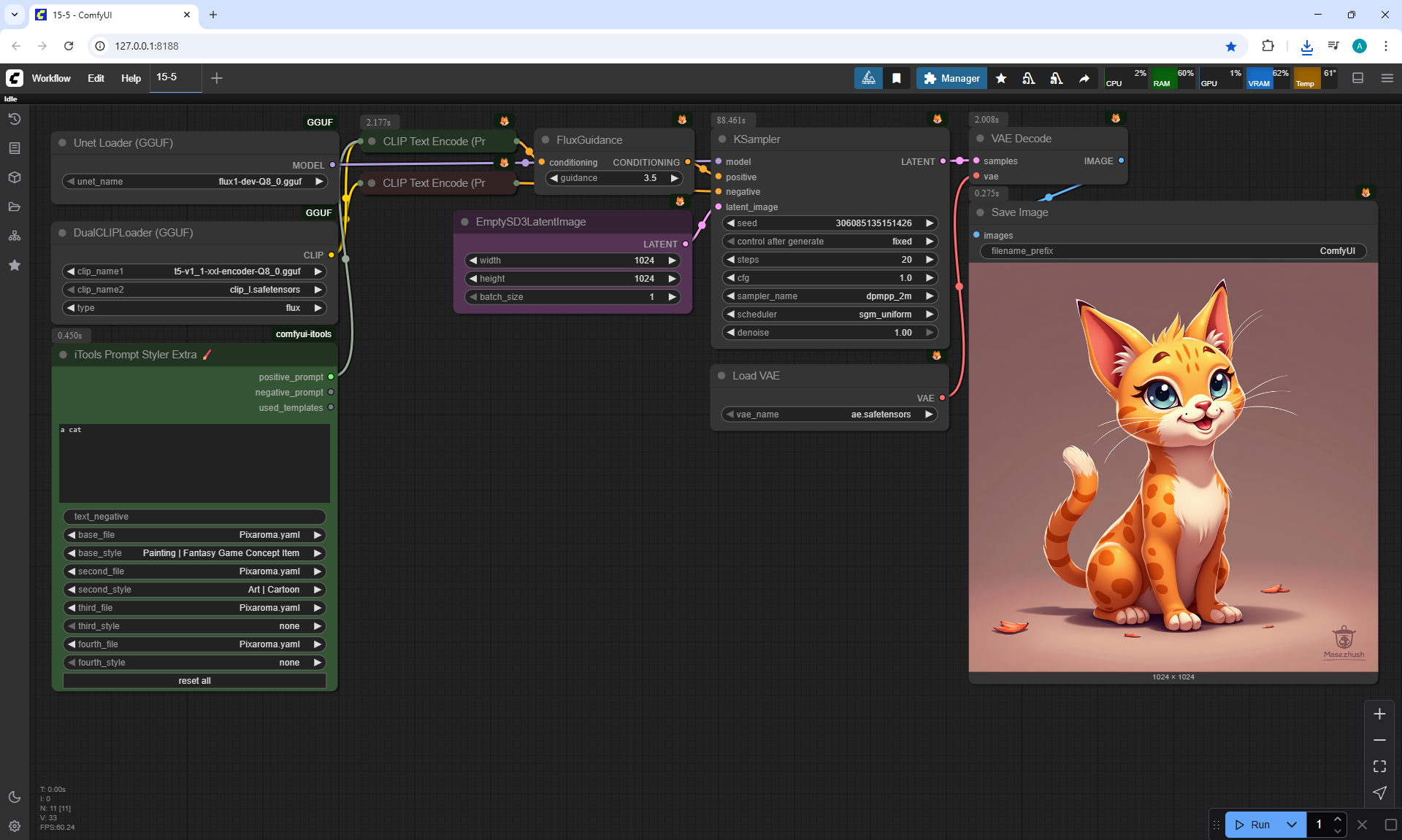Viewport: 1402px width, 840px height.
Task: Click the Manager button
Action: pos(951,78)
